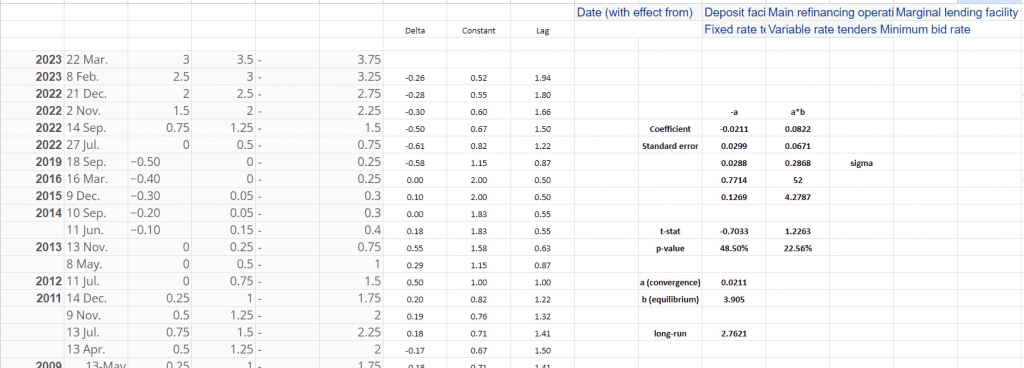The width and height of the screenshot is (1024, 368).
Task: Select the lag value 1.94
Action: tap(542, 78)
